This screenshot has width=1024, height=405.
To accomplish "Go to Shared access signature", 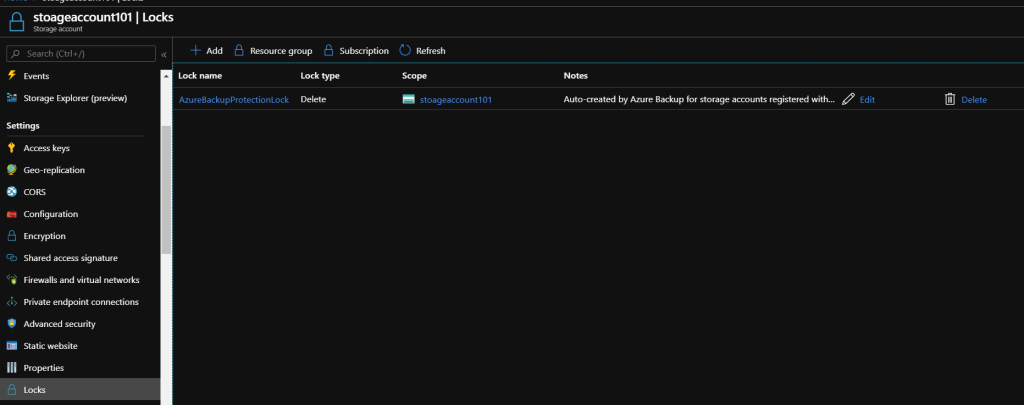I will pos(70,258).
